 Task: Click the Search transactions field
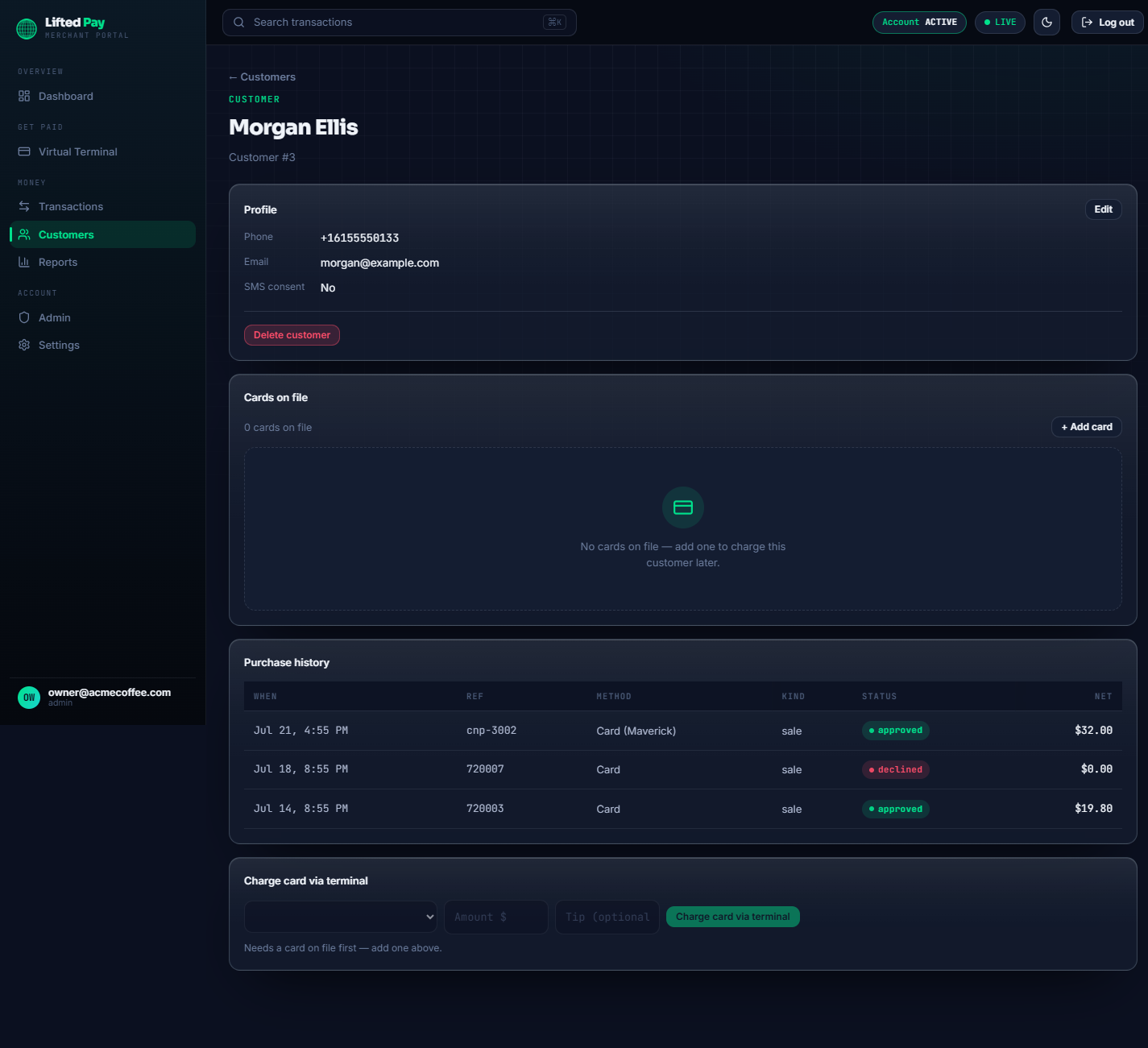tap(400, 23)
